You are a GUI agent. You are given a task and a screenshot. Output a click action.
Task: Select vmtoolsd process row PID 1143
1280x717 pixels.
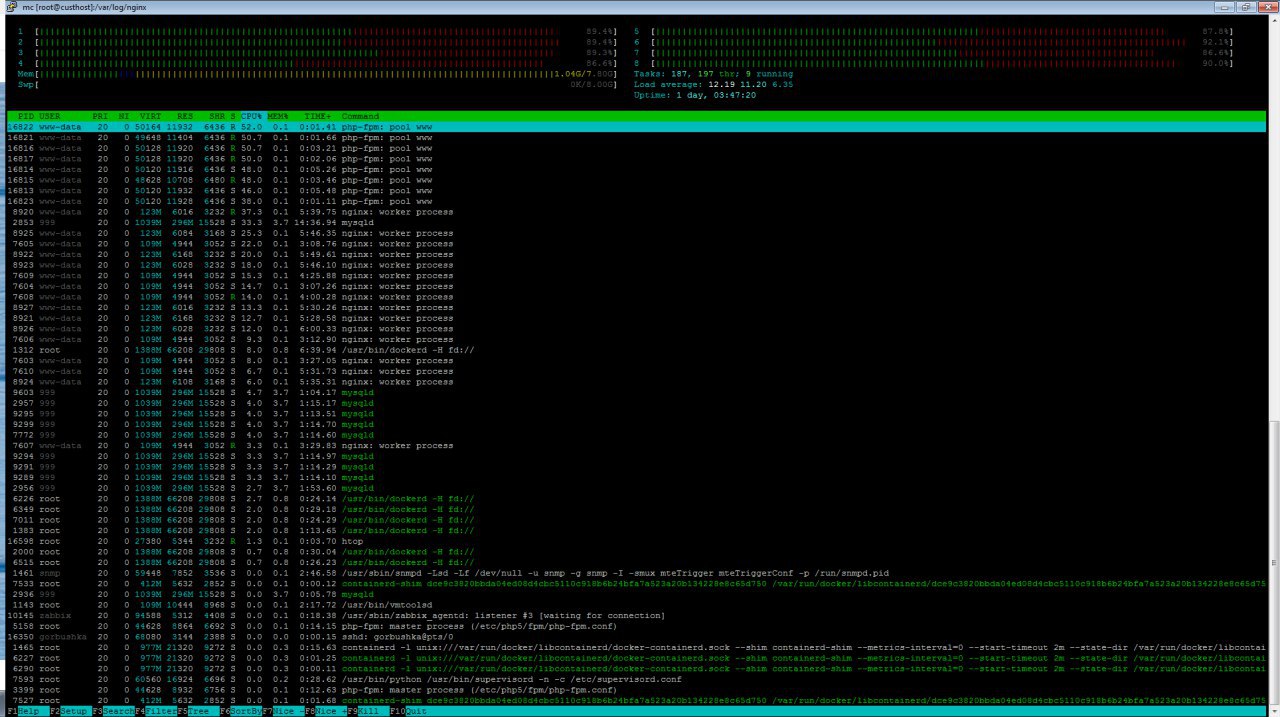point(636,605)
